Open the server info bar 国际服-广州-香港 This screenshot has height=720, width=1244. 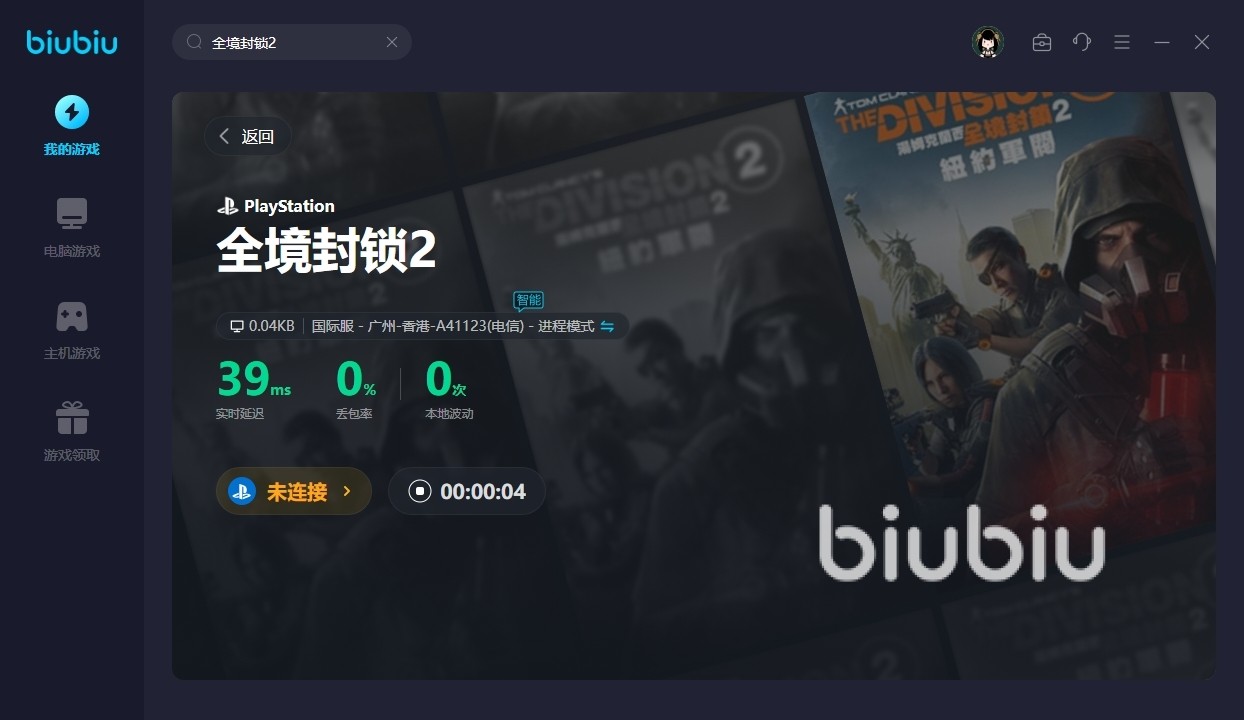pyautogui.click(x=422, y=326)
